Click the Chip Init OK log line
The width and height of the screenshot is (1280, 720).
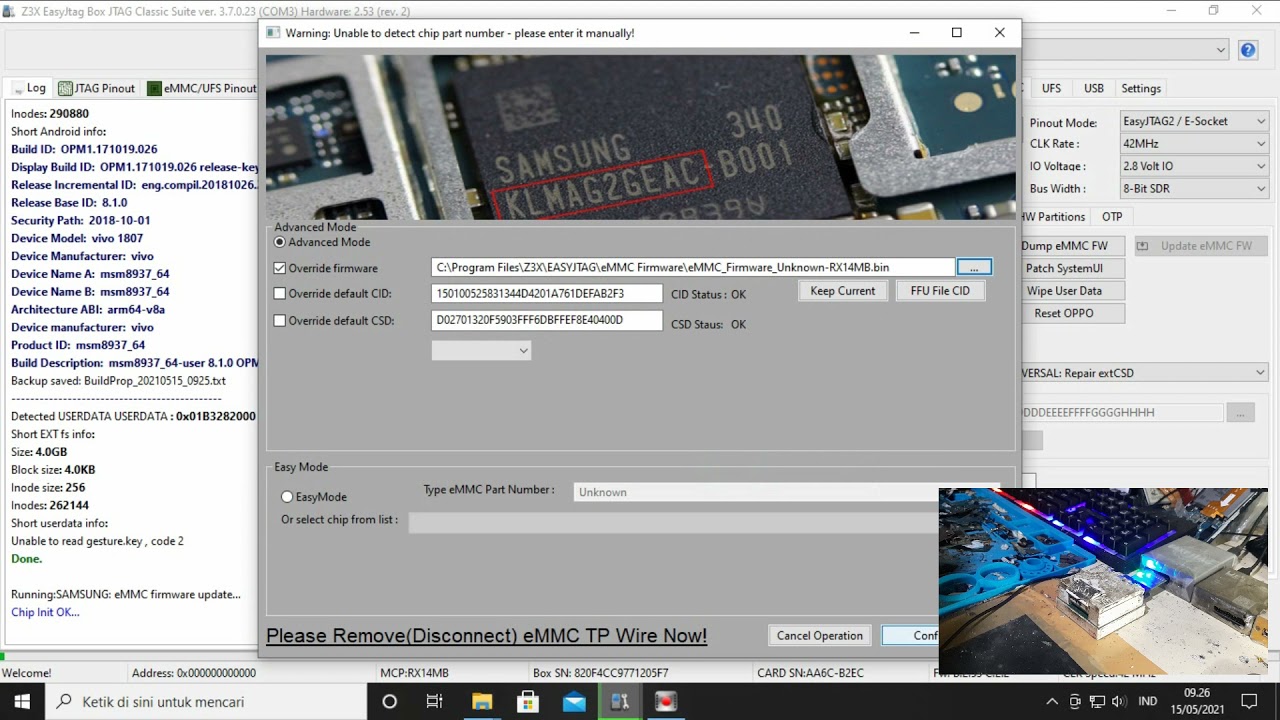point(45,612)
